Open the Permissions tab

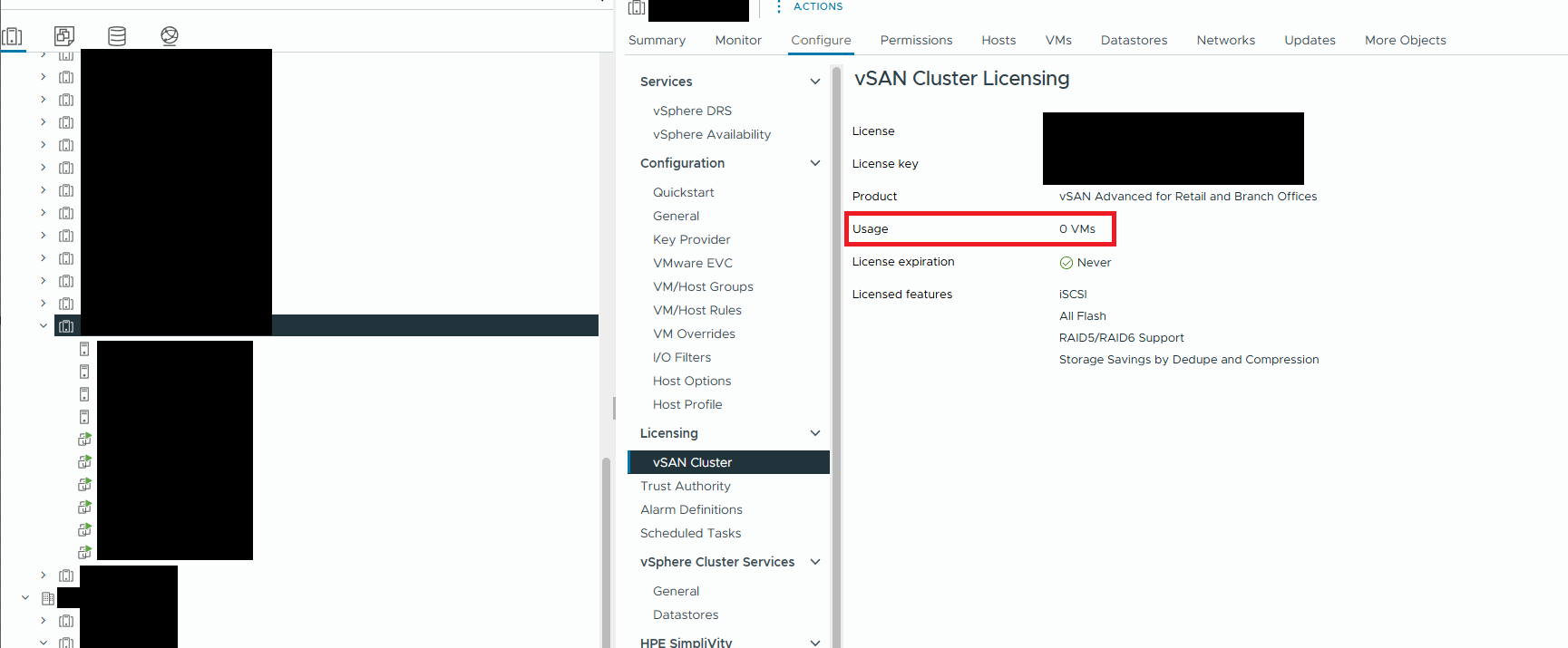click(x=916, y=40)
